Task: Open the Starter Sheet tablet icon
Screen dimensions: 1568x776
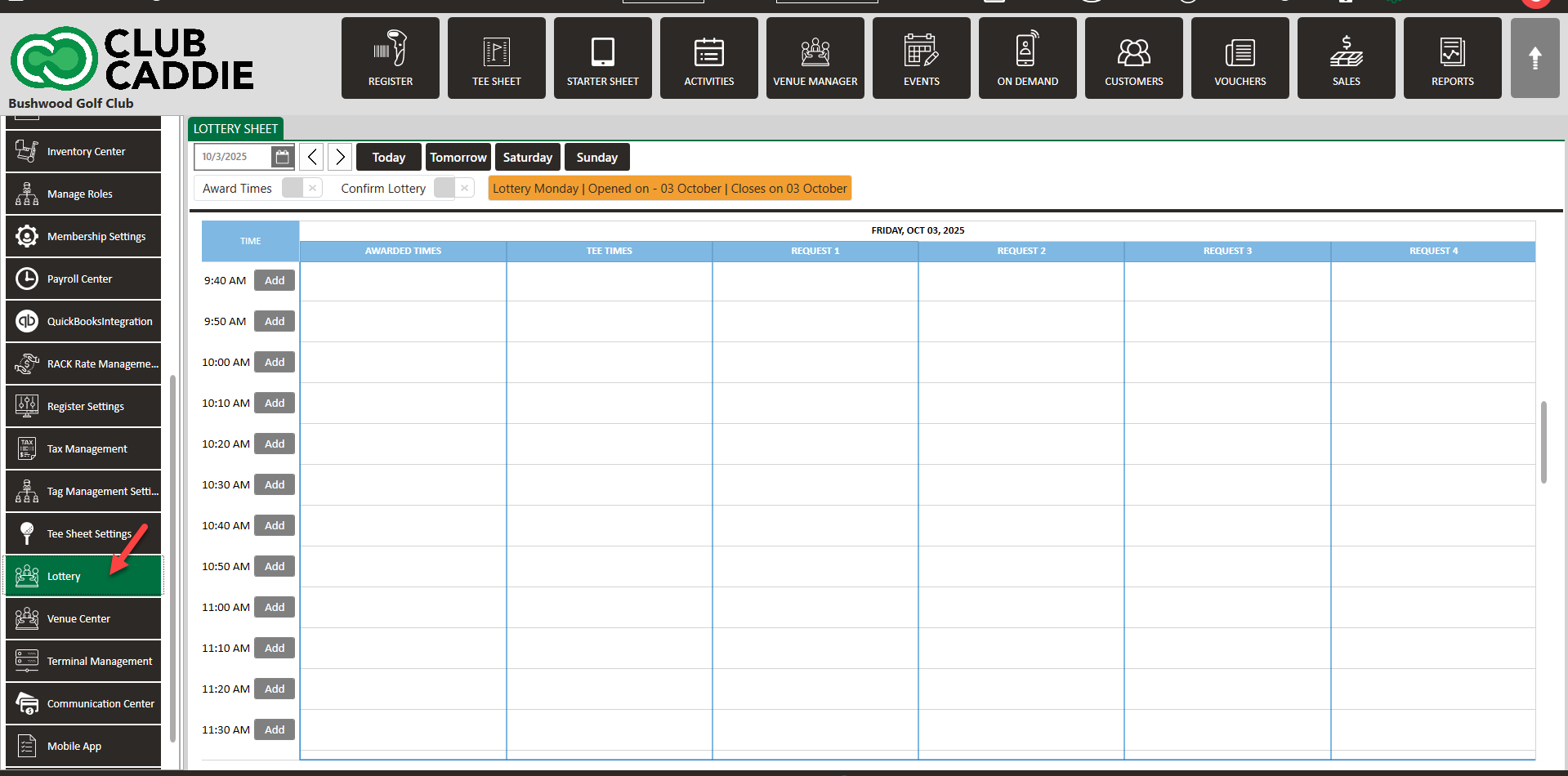Action: (602, 51)
